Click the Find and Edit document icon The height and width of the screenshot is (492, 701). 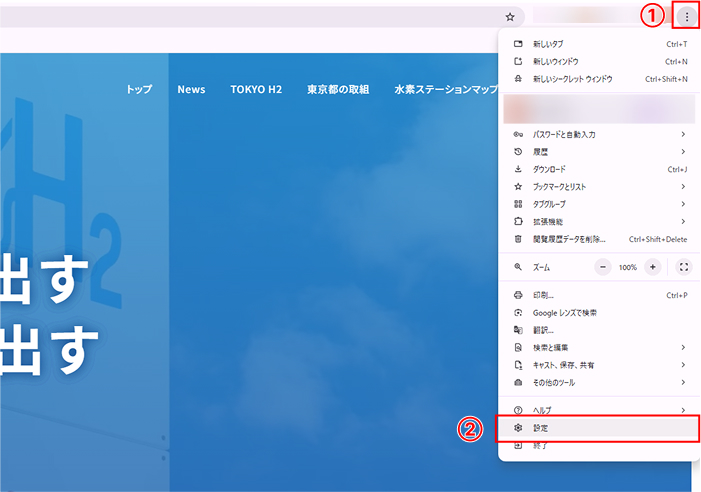coord(518,347)
